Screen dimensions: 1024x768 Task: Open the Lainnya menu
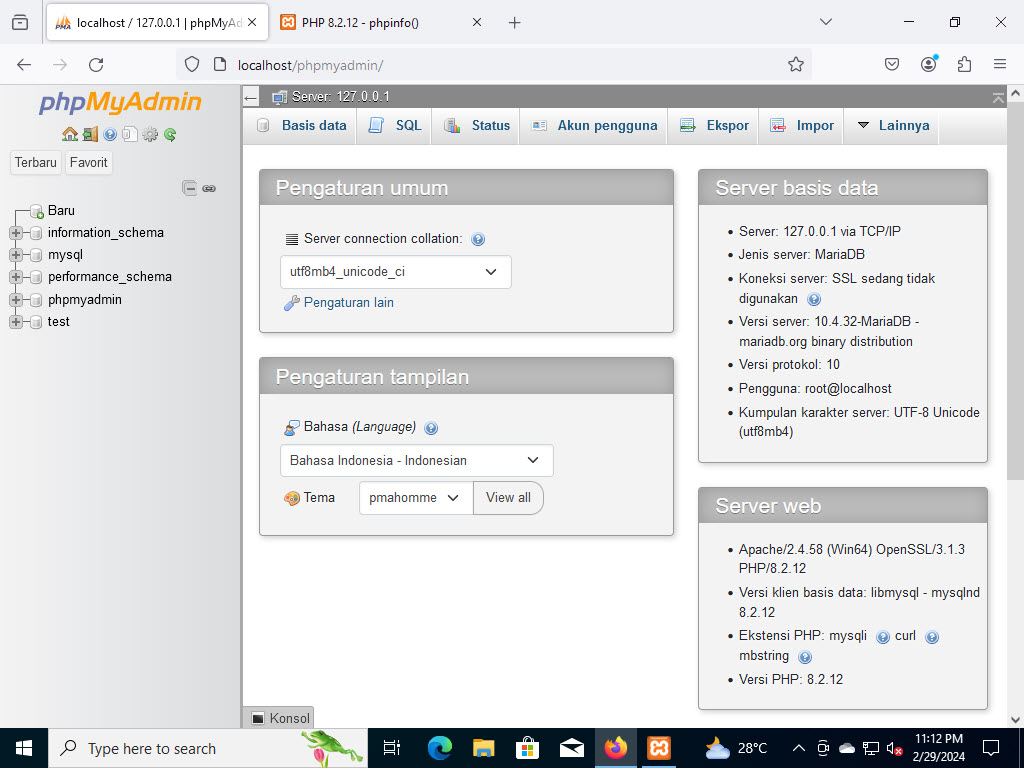pos(891,125)
